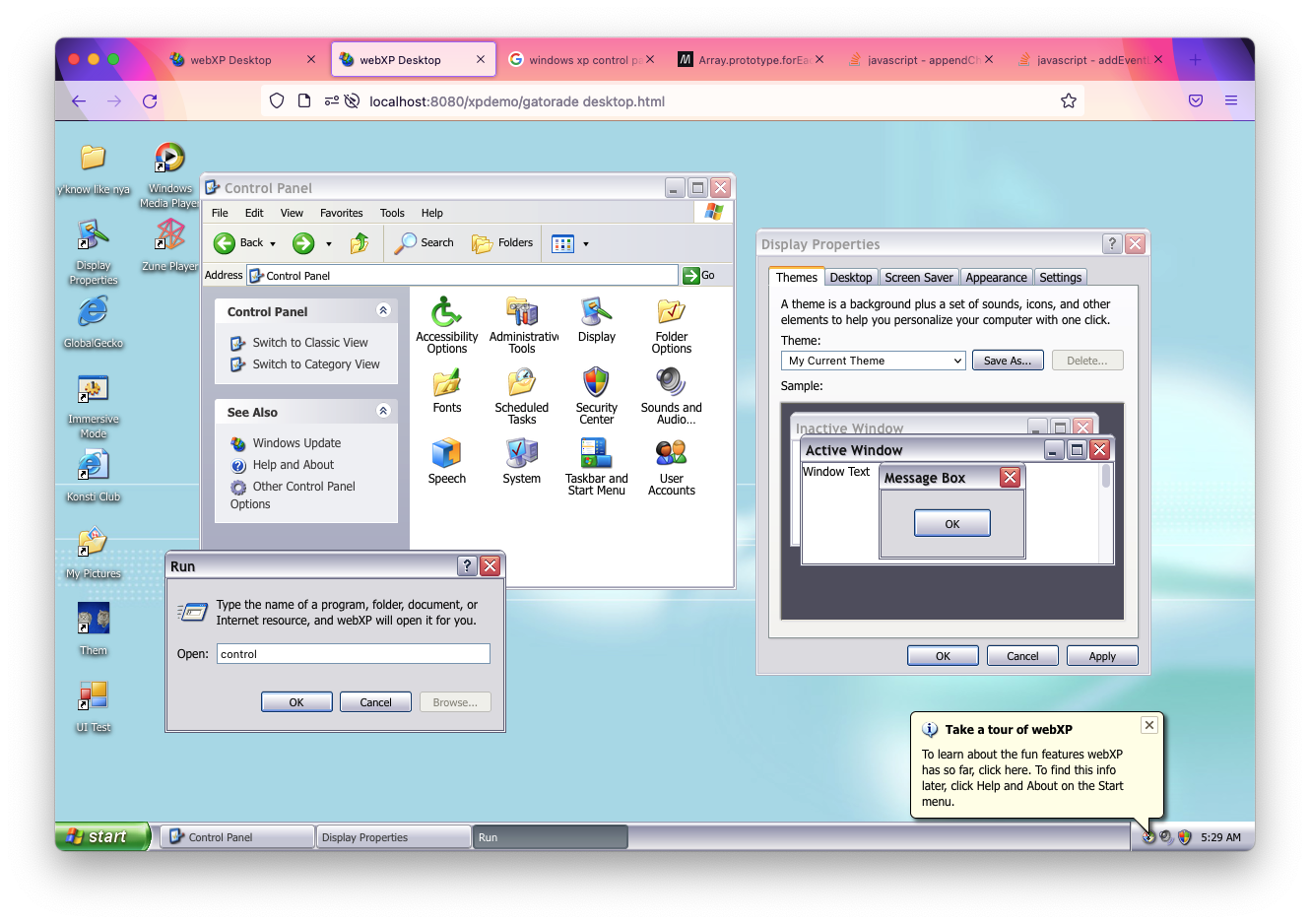This screenshot has width=1310, height=924.
Task: Open the Taskbar and Start Menu icon
Action: click(x=596, y=454)
